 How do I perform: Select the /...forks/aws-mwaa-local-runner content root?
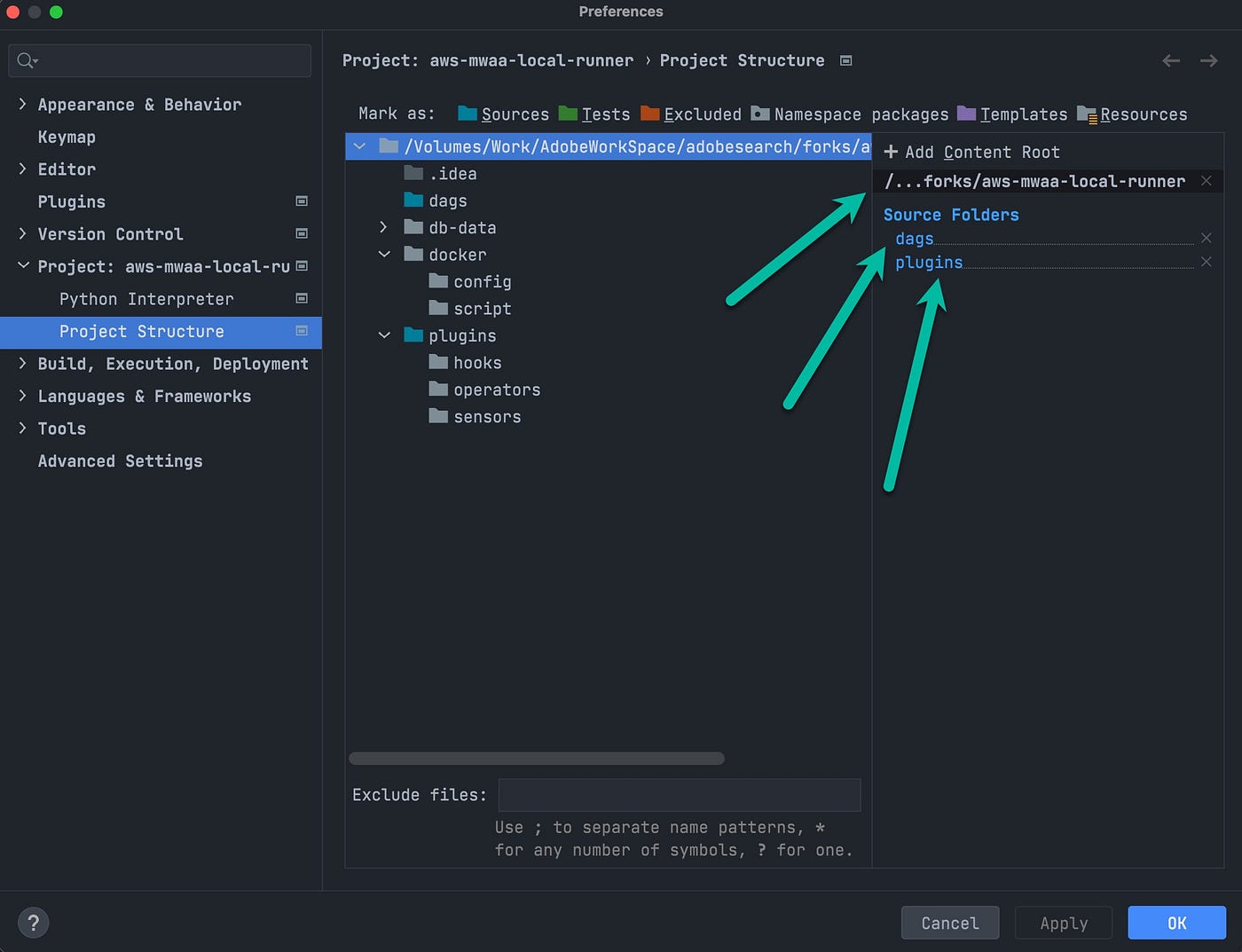[x=1034, y=181]
